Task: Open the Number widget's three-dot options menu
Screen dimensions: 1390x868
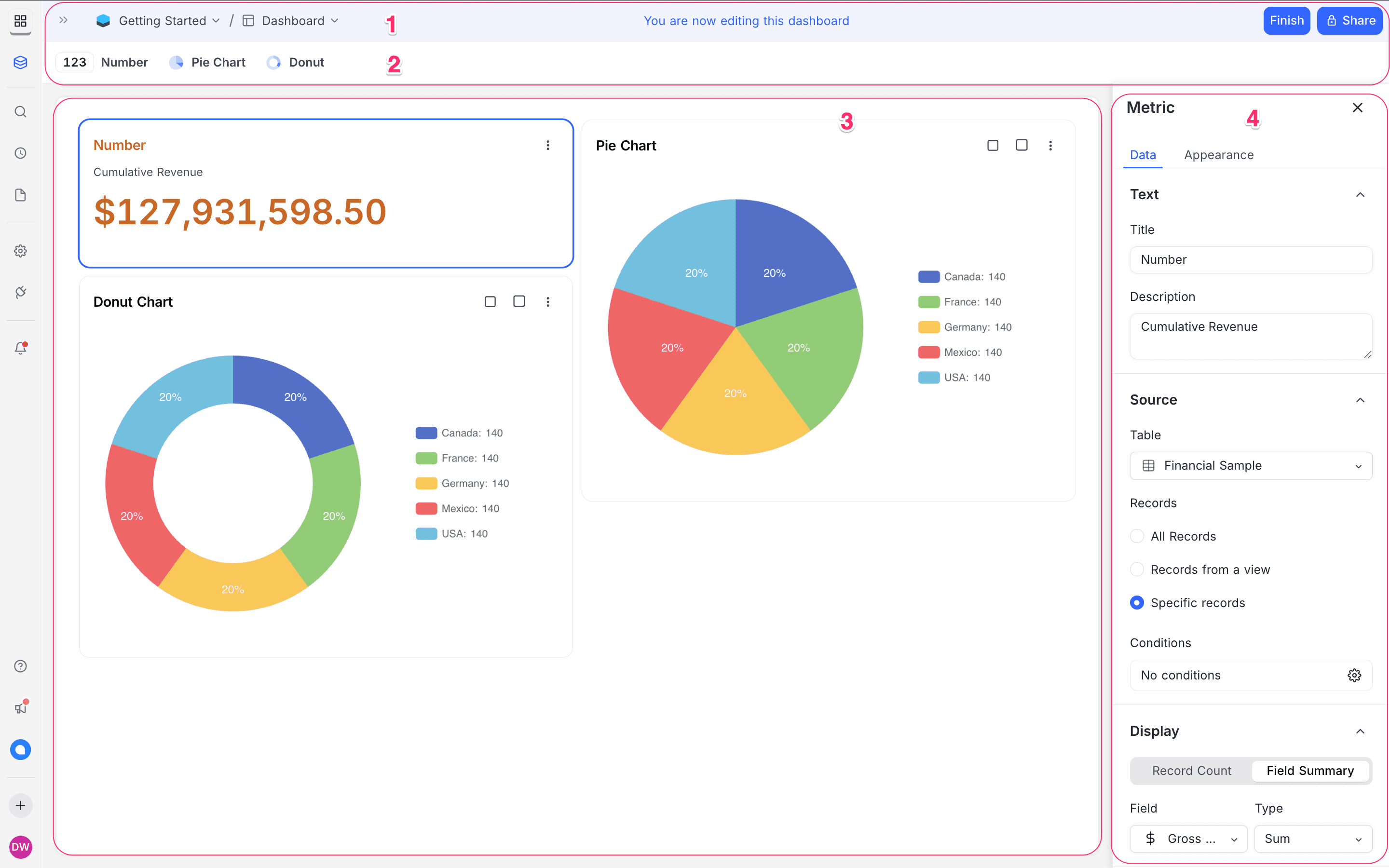Action: pos(548,145)
